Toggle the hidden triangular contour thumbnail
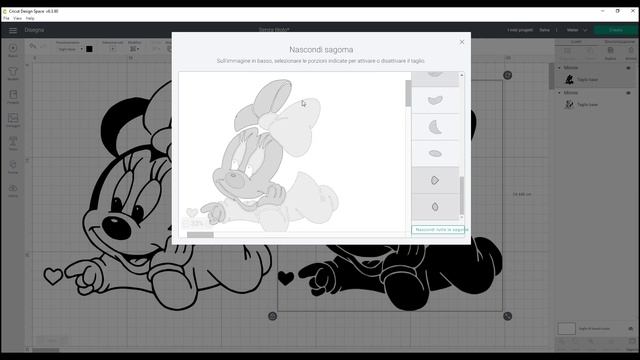This screenshot has width=640, height=360. (x=435, y=180)
